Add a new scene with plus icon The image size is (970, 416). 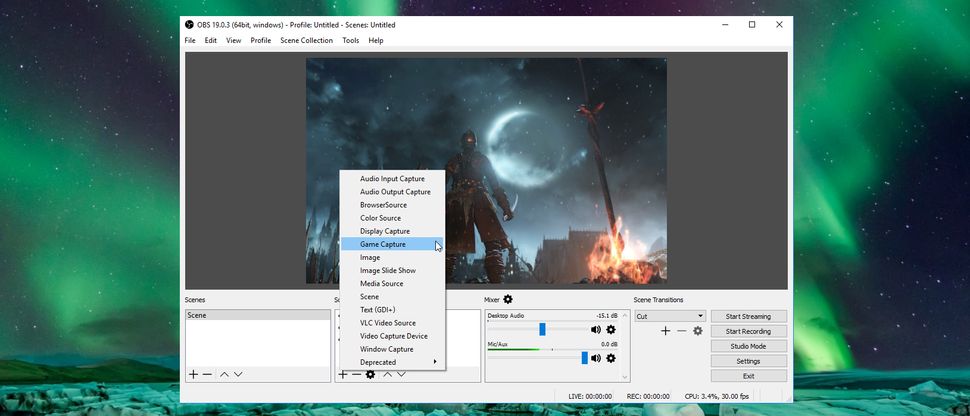pyautogui.click(x=193, y=375)
